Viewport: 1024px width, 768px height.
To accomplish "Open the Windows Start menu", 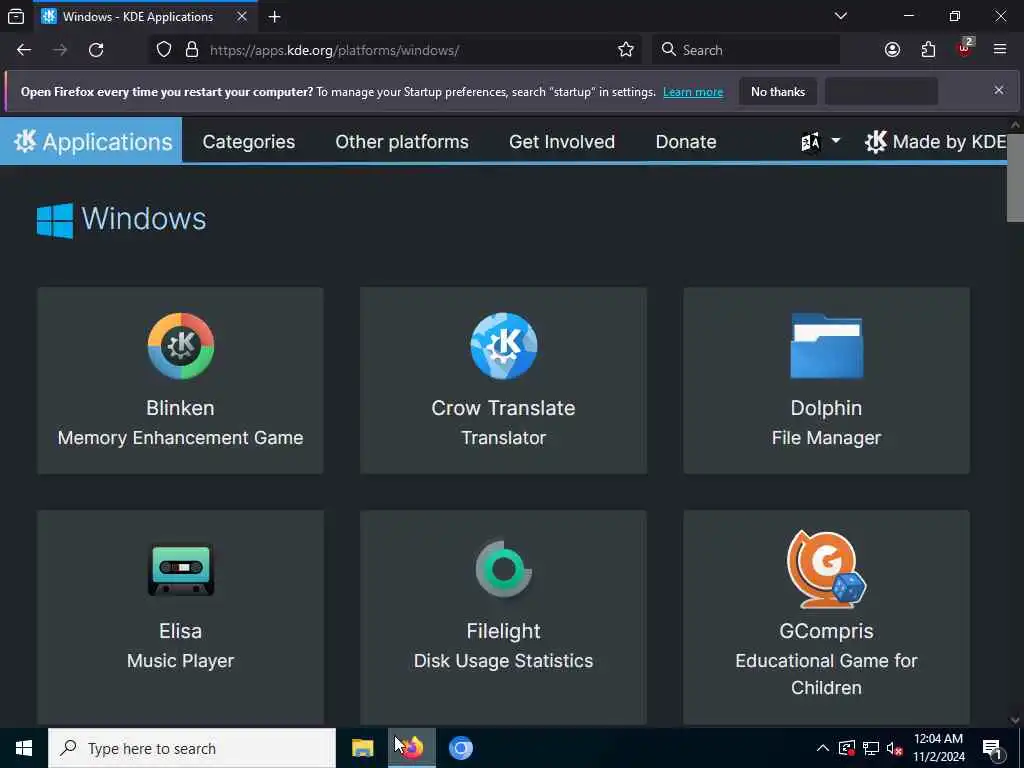I will tap(24, 748).
